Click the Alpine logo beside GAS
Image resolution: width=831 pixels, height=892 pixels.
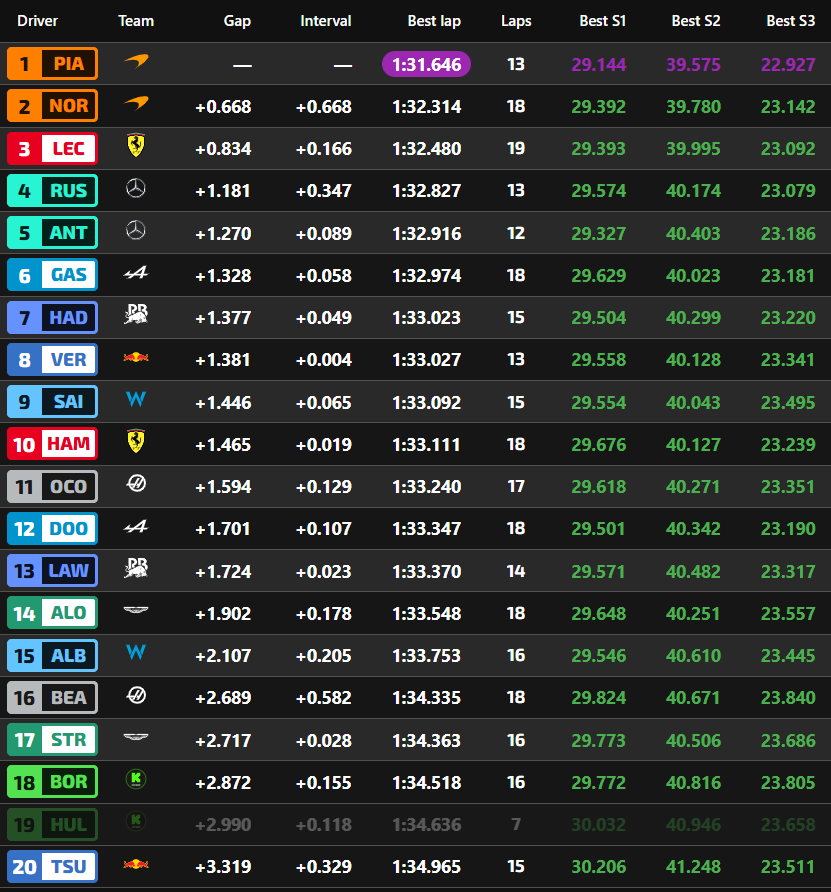click(136, 273)
